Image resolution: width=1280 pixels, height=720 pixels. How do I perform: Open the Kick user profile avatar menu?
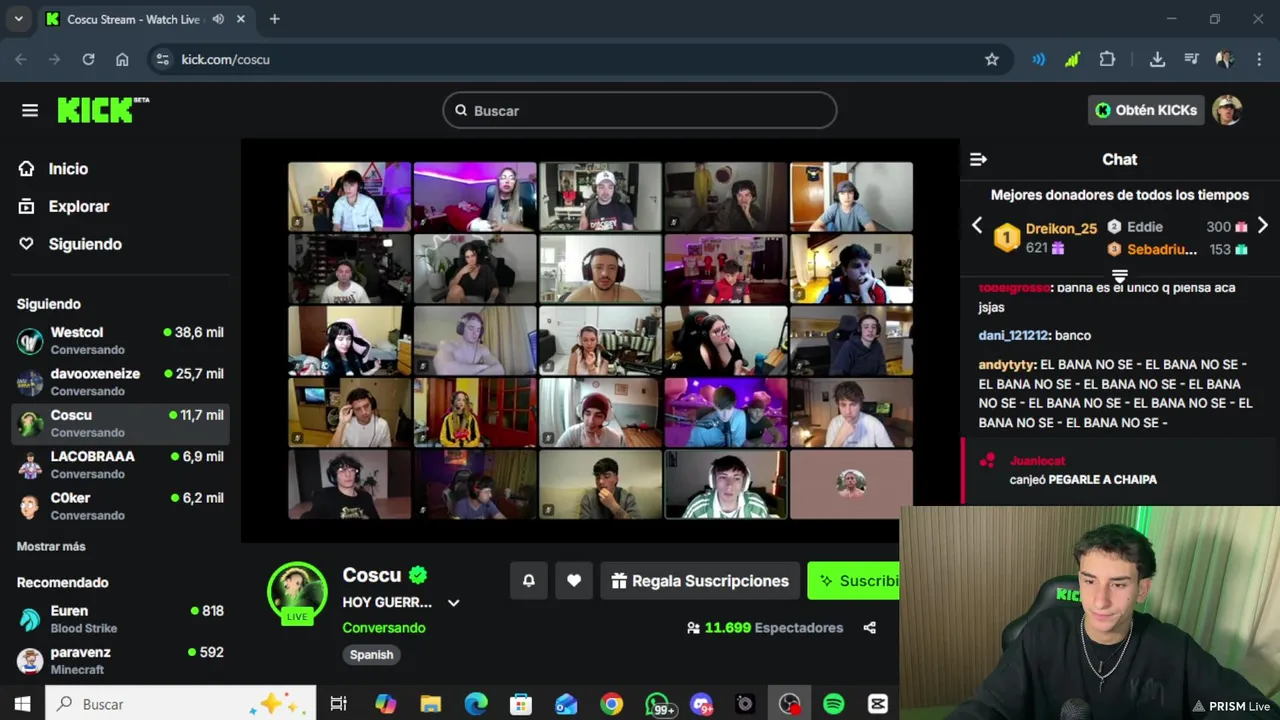click(x=1227, y=110)
